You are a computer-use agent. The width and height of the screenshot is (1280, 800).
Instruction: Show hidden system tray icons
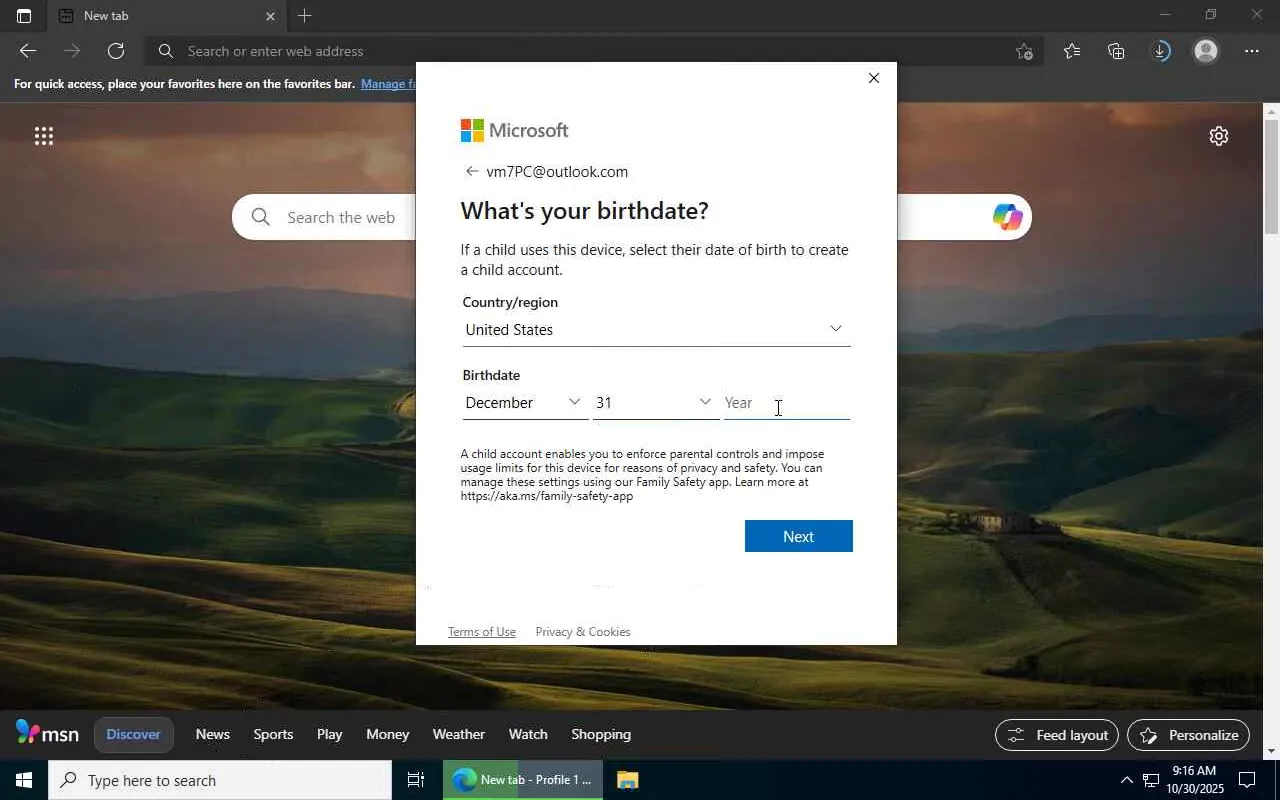1126,780
